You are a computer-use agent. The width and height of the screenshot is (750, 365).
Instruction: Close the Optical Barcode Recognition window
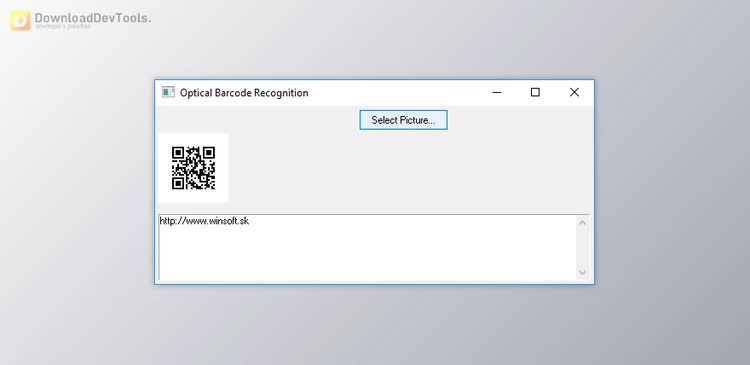pos(574,92)
